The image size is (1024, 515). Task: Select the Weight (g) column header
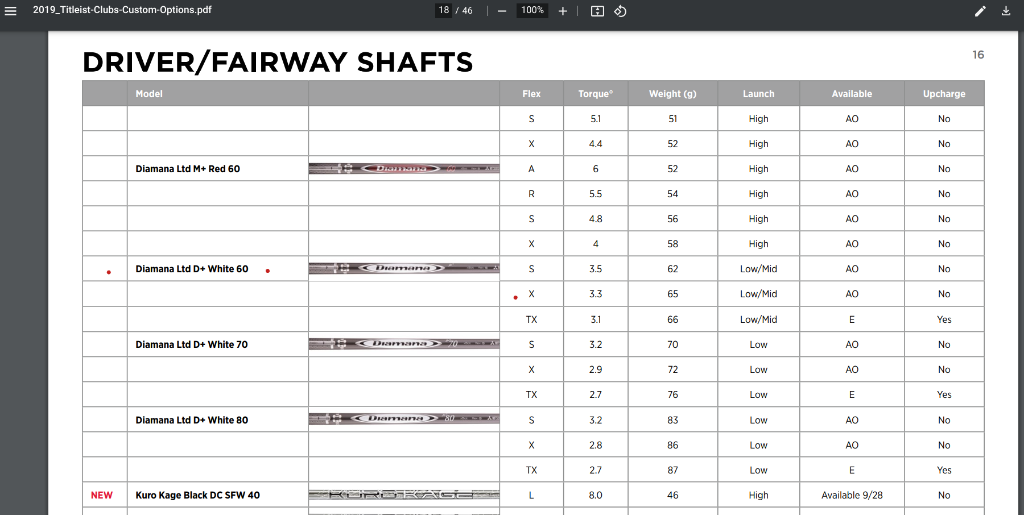[x=673, y=93]
